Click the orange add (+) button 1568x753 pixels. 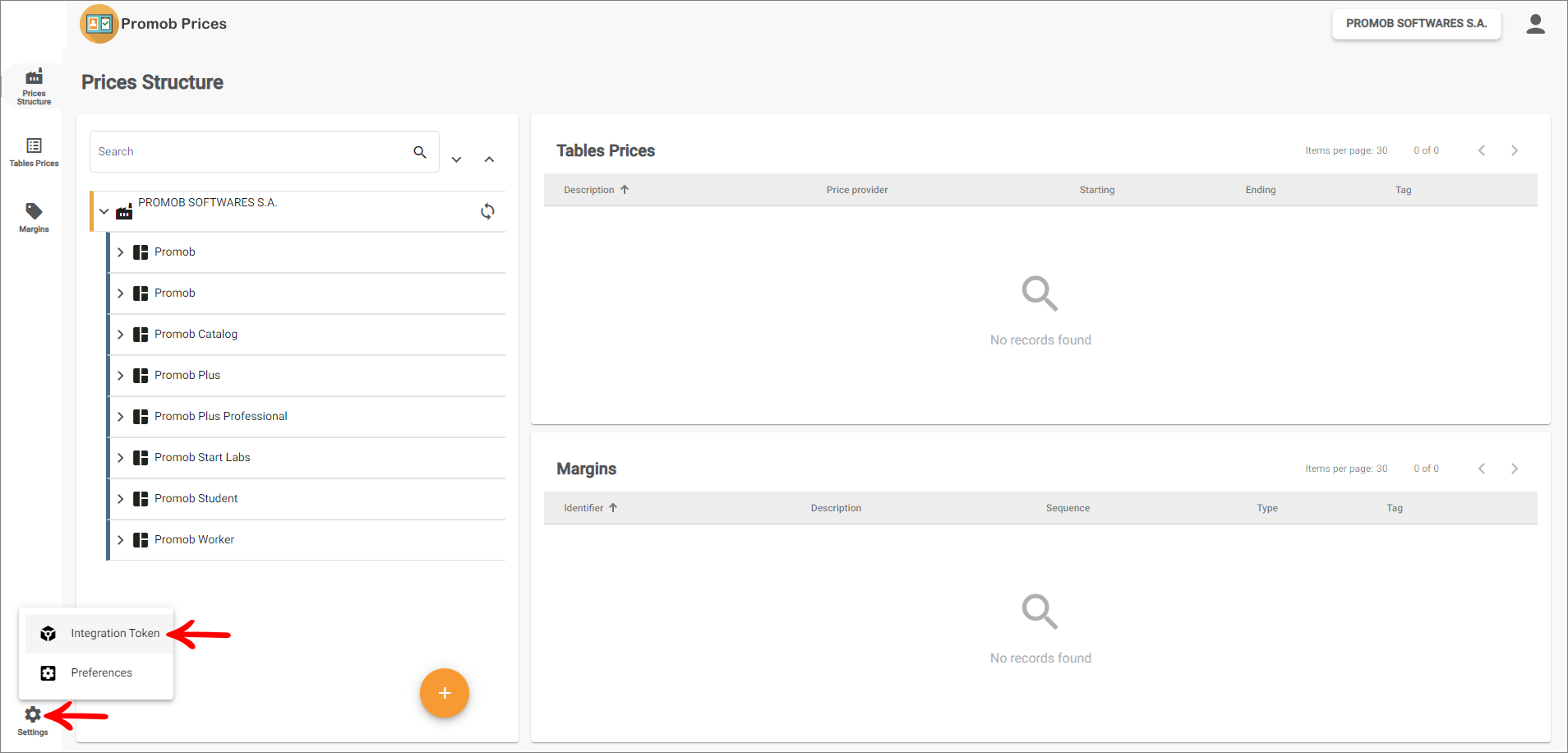[x=445, y=693]
